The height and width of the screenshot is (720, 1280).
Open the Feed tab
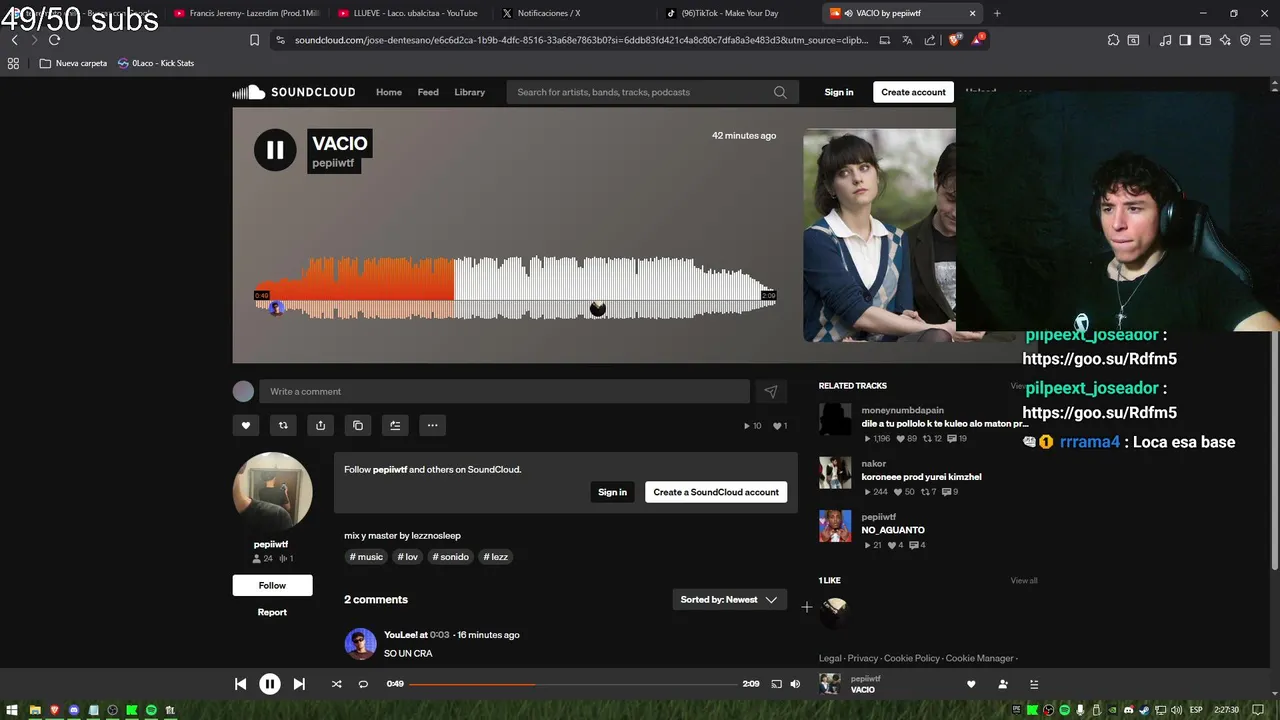pos(428,92)
